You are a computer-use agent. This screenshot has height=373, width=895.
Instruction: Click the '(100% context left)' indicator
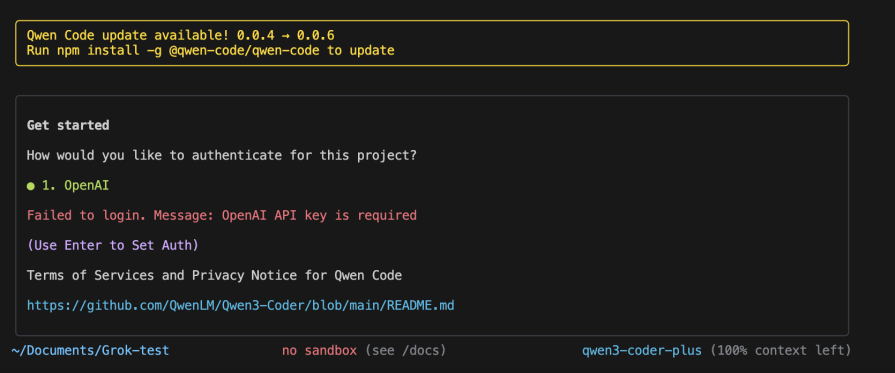780,350
